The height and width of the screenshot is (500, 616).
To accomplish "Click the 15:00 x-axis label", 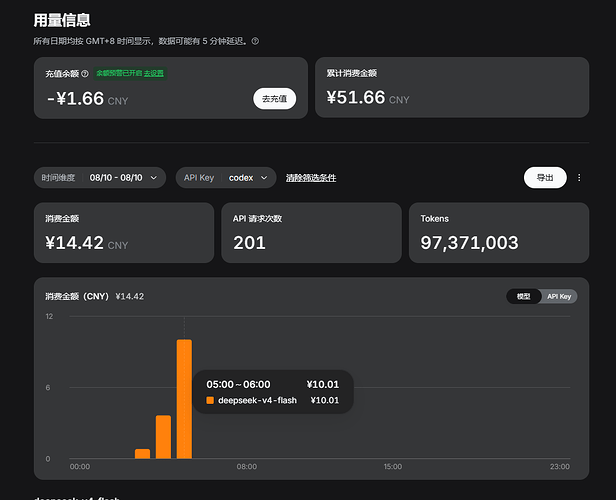I will coord(393,467).
